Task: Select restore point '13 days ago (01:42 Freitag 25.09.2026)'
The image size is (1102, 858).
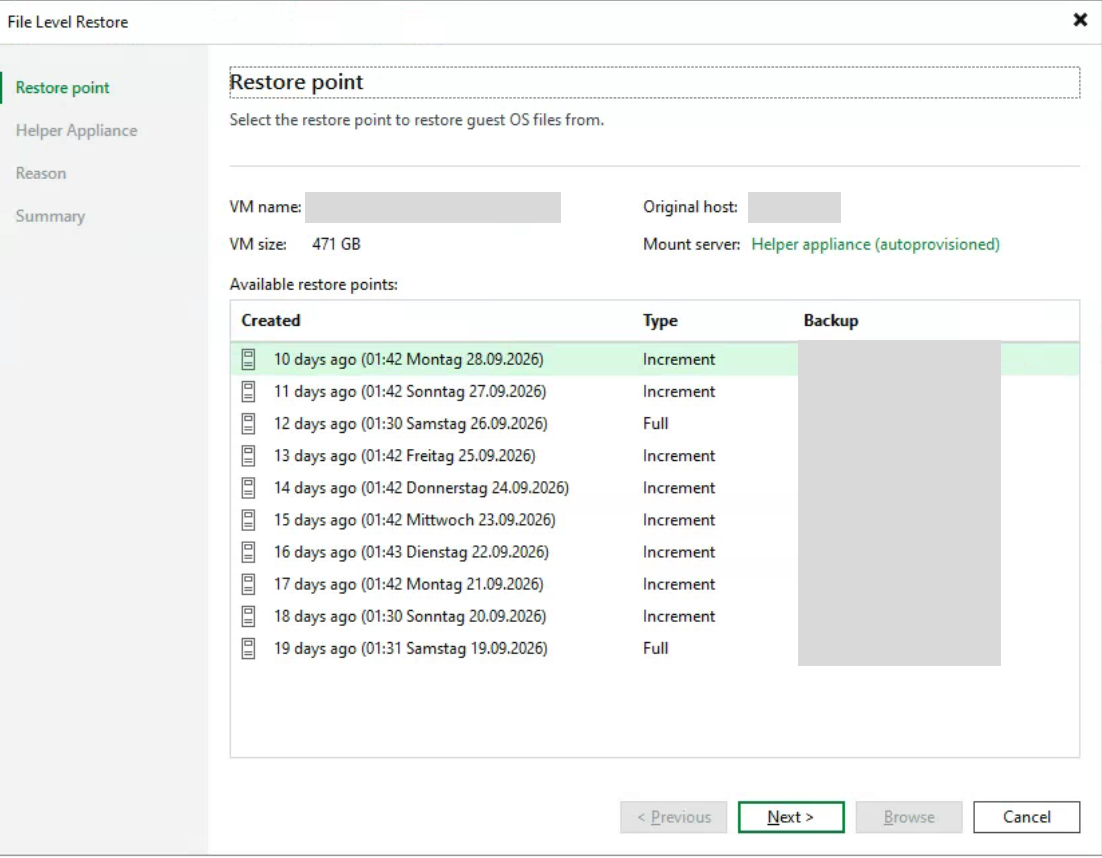Action: coord(654,456)
